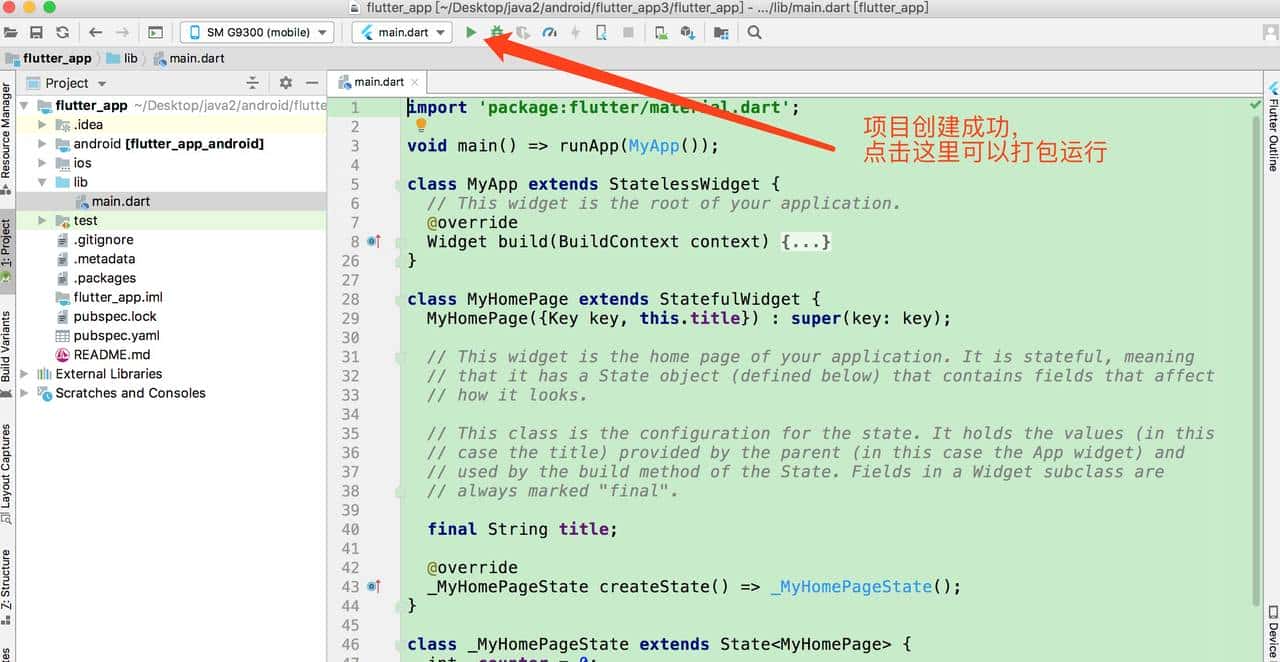The height and width of the screenshot is (662, 1280).
Task: Expand the folded build method body
Action: click(805, 241)
